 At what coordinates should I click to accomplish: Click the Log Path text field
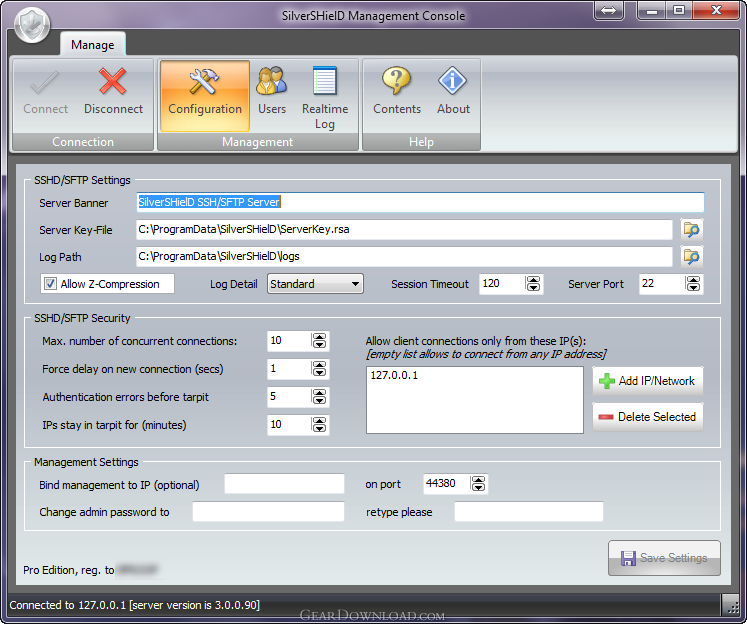(404, 257)
